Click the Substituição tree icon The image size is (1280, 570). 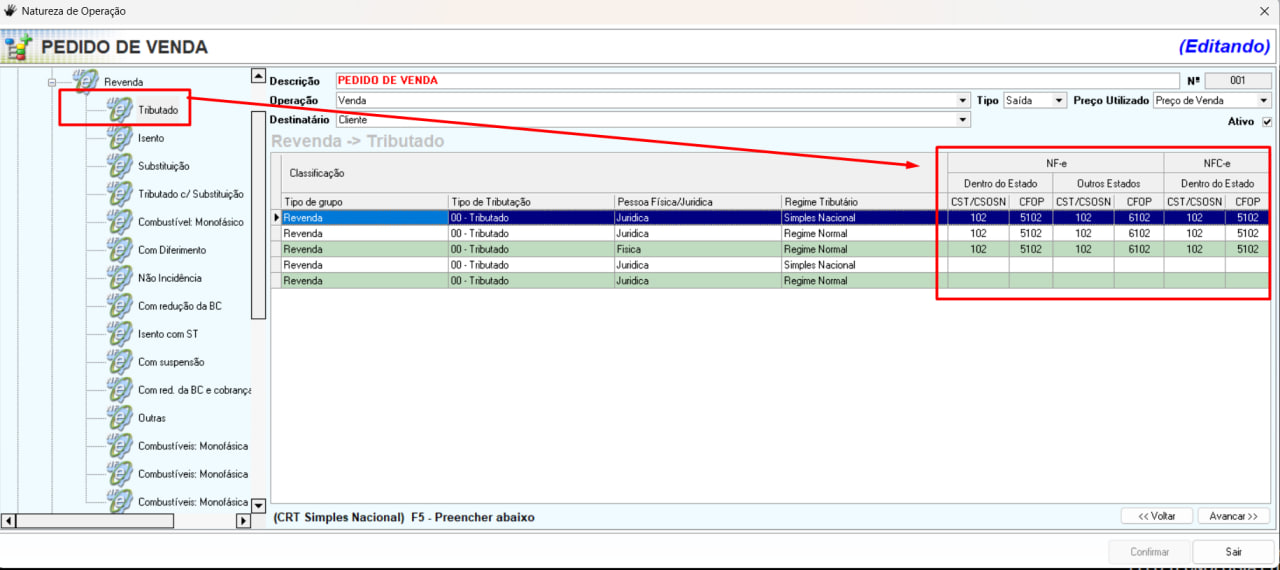120,166
